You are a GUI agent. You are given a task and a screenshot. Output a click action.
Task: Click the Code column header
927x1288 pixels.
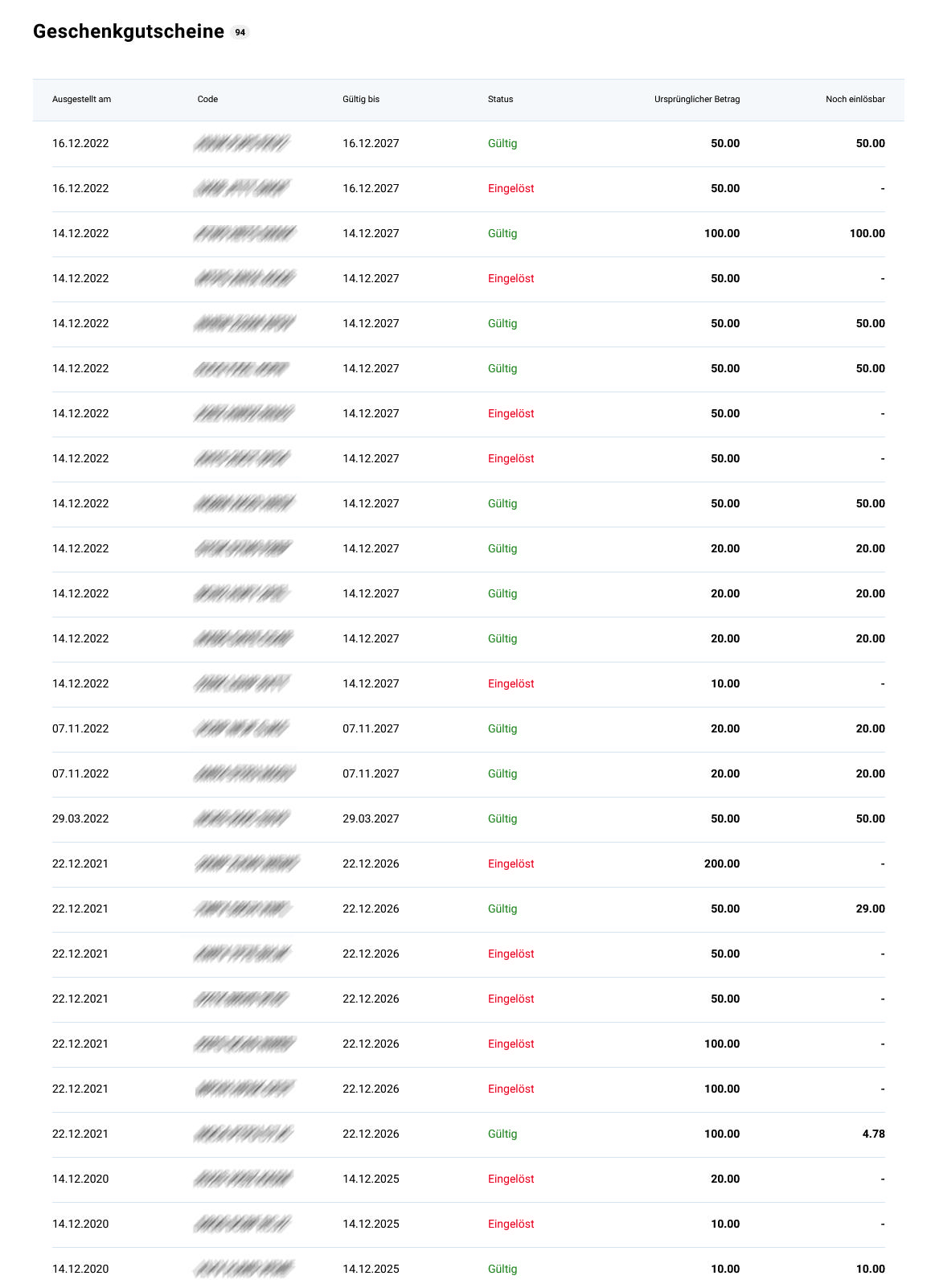point(207,100)
